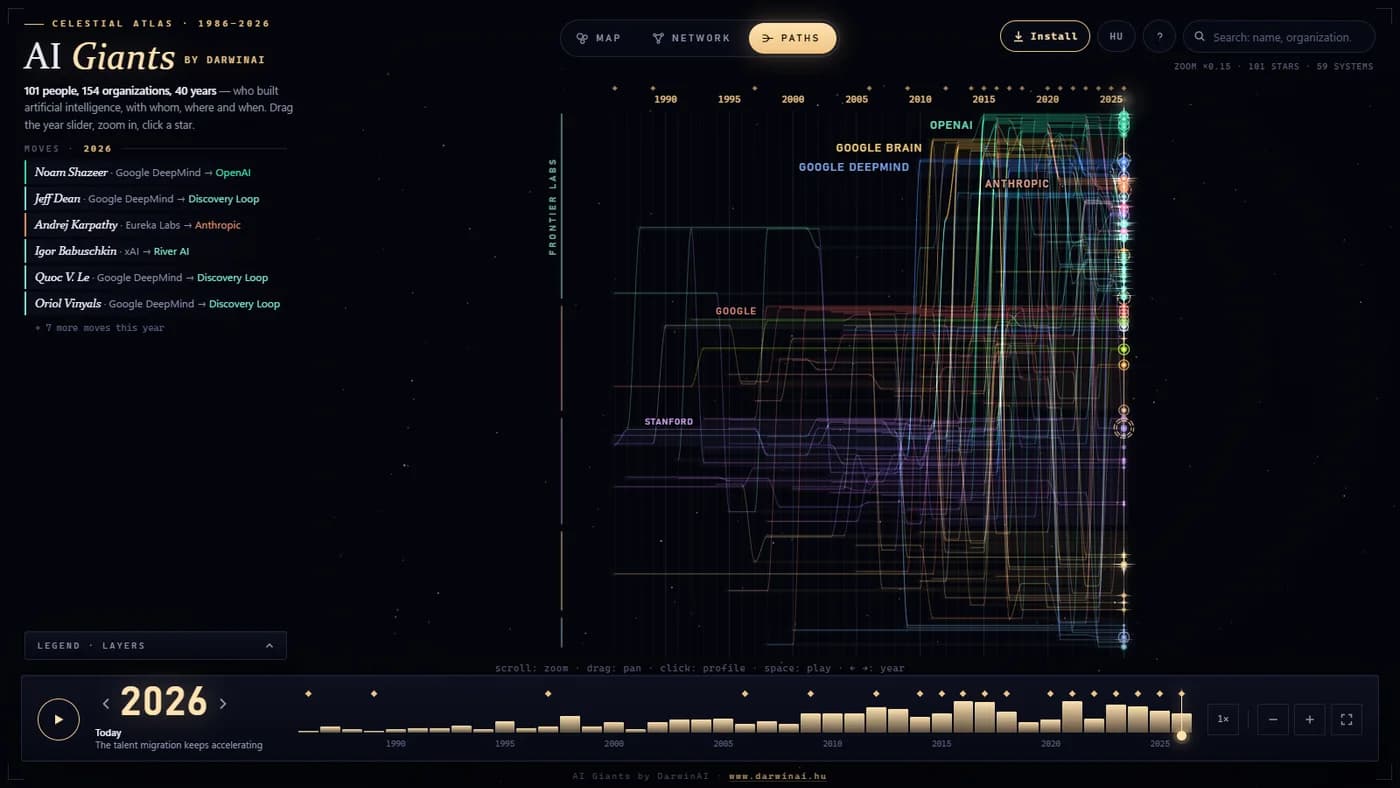Switch to the Network view tab
The height and width of the screenshot is (788, 1400).
[x=691, y=38]
